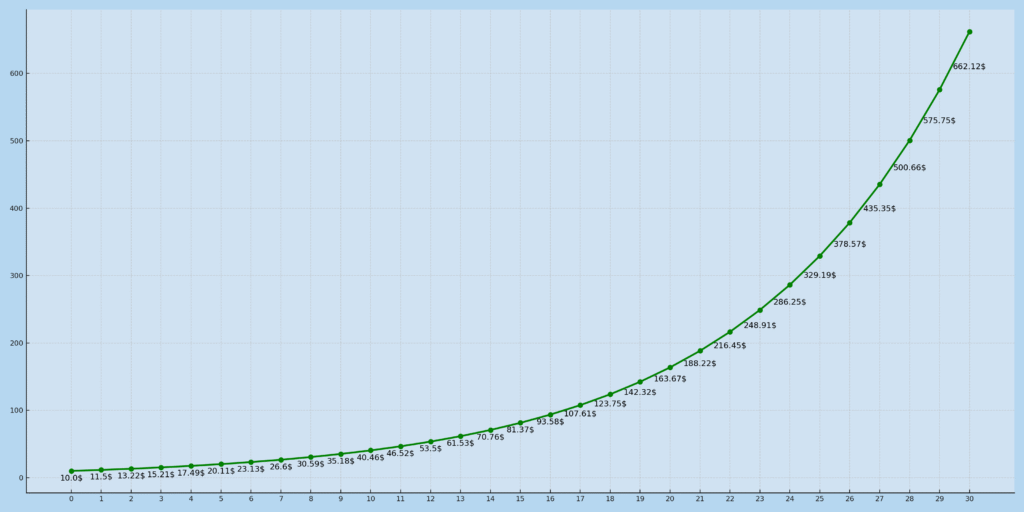
Task: Click the 575.75$ data label
Action: tap(939, 121)
